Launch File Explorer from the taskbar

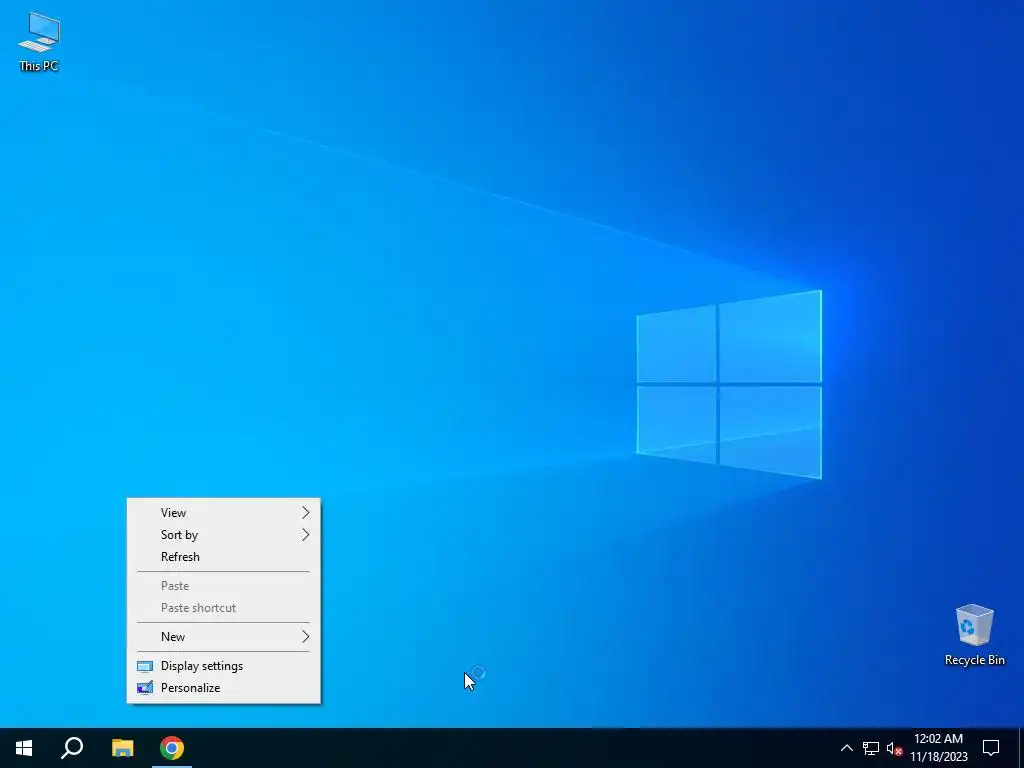click(x=122, y=748)
